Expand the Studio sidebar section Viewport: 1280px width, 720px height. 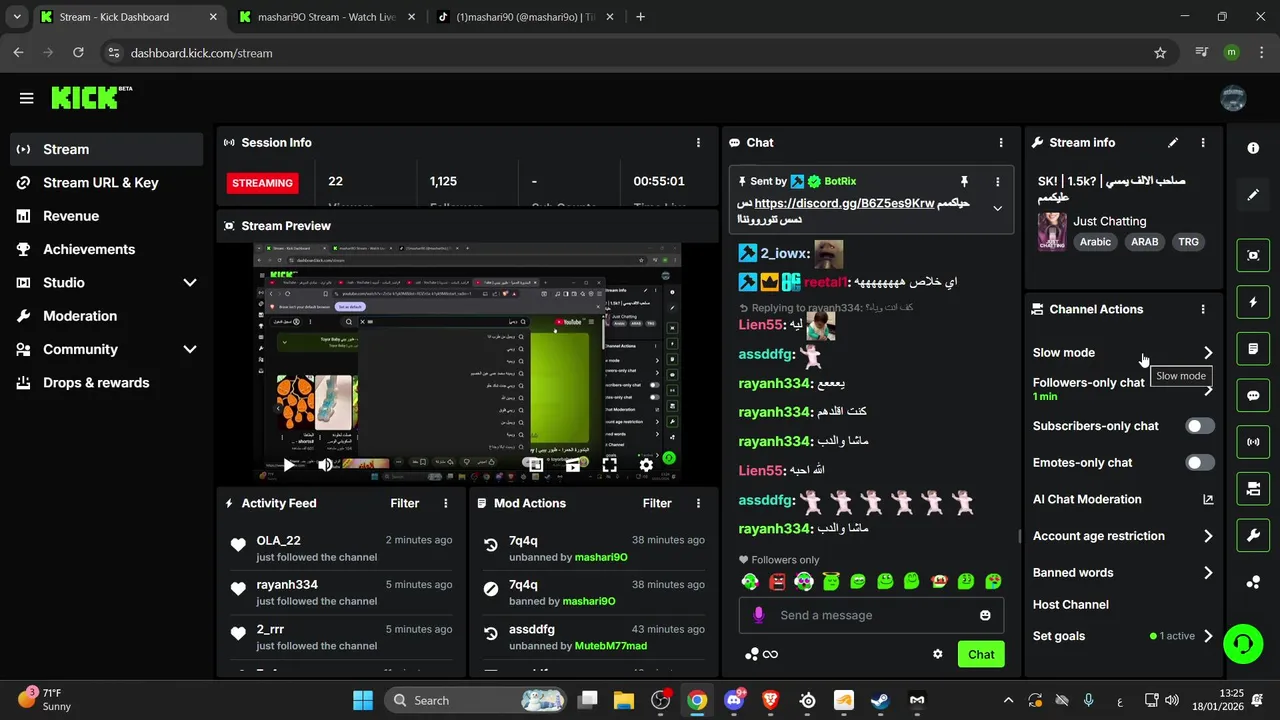(190, 283)
